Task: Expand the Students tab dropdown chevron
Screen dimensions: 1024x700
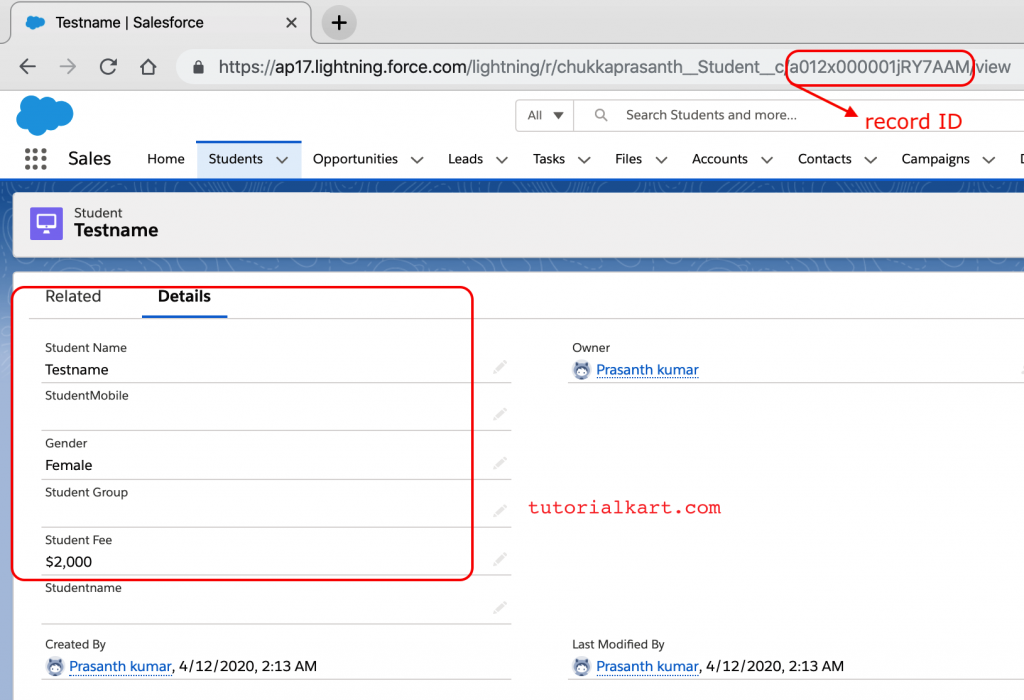Action: (x=281, y=158)
